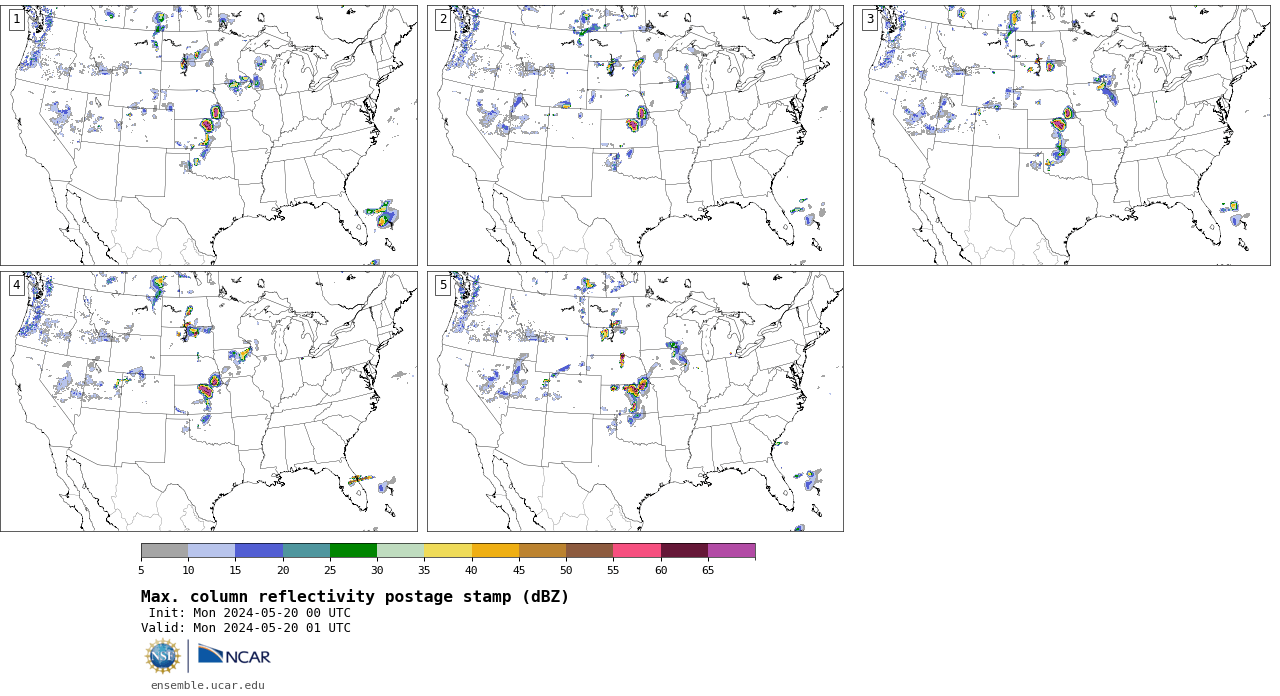Click the pale green 30 dBZ swatch

pos(400,551)
